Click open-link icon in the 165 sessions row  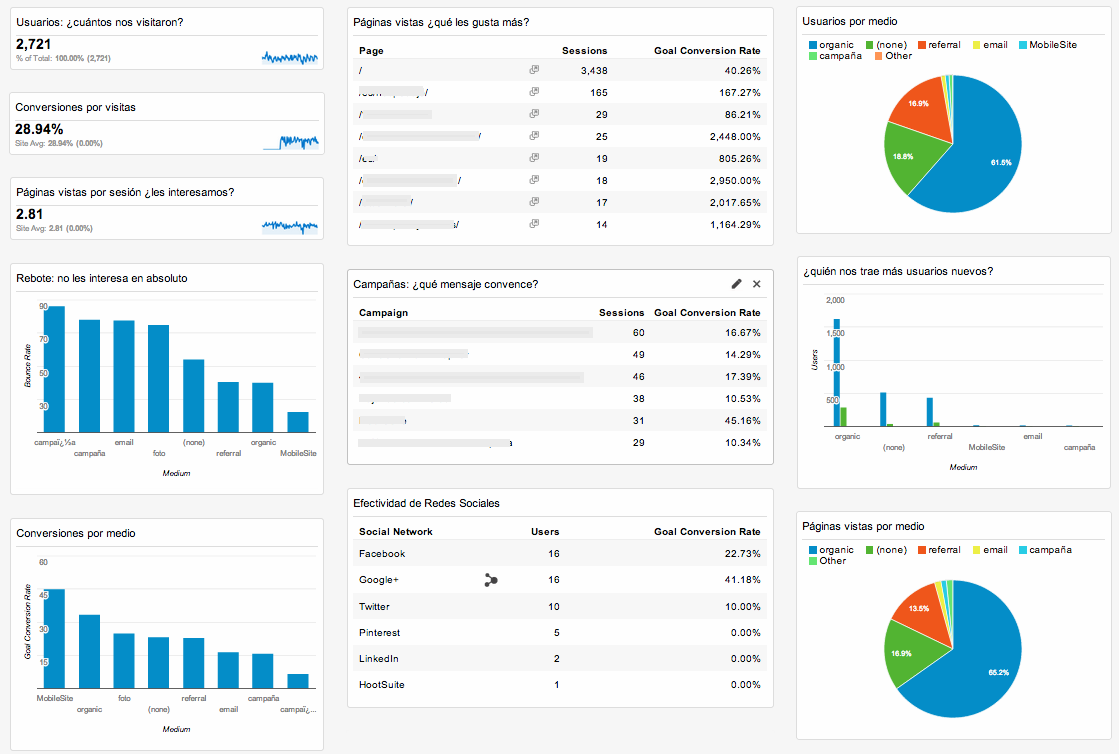point(534,92)
